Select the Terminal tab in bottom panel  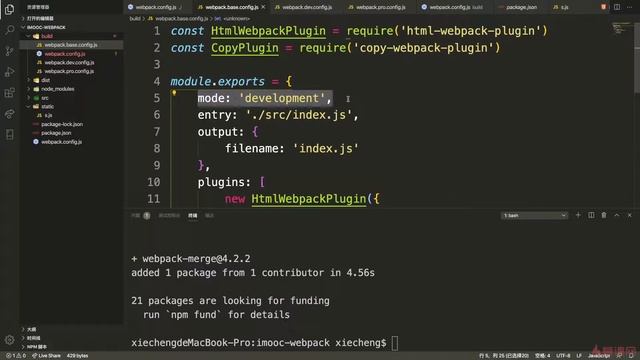[193, 216]
